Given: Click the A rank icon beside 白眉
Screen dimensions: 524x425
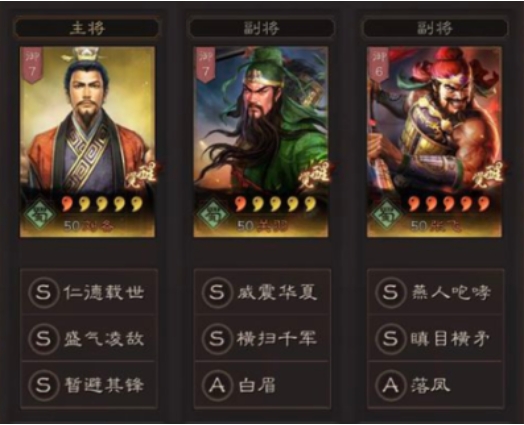Looking at the screenshot, I should pos(217,385).
